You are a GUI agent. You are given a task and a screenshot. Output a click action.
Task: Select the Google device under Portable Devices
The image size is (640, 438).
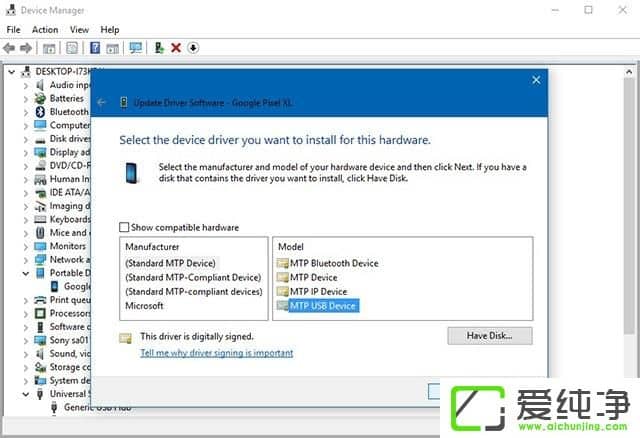(77, 286)
